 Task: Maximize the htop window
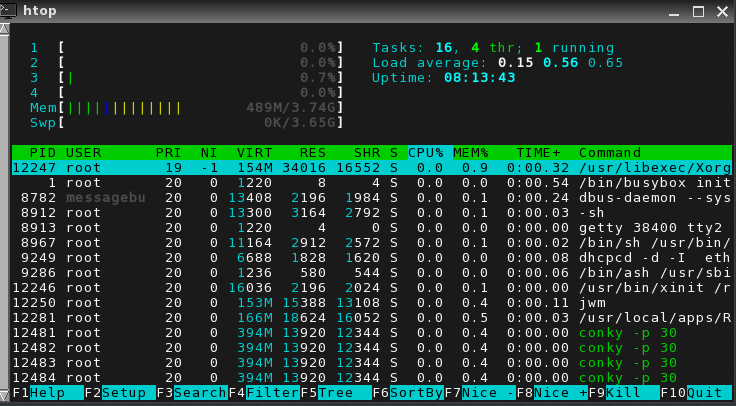coord(698,11)
